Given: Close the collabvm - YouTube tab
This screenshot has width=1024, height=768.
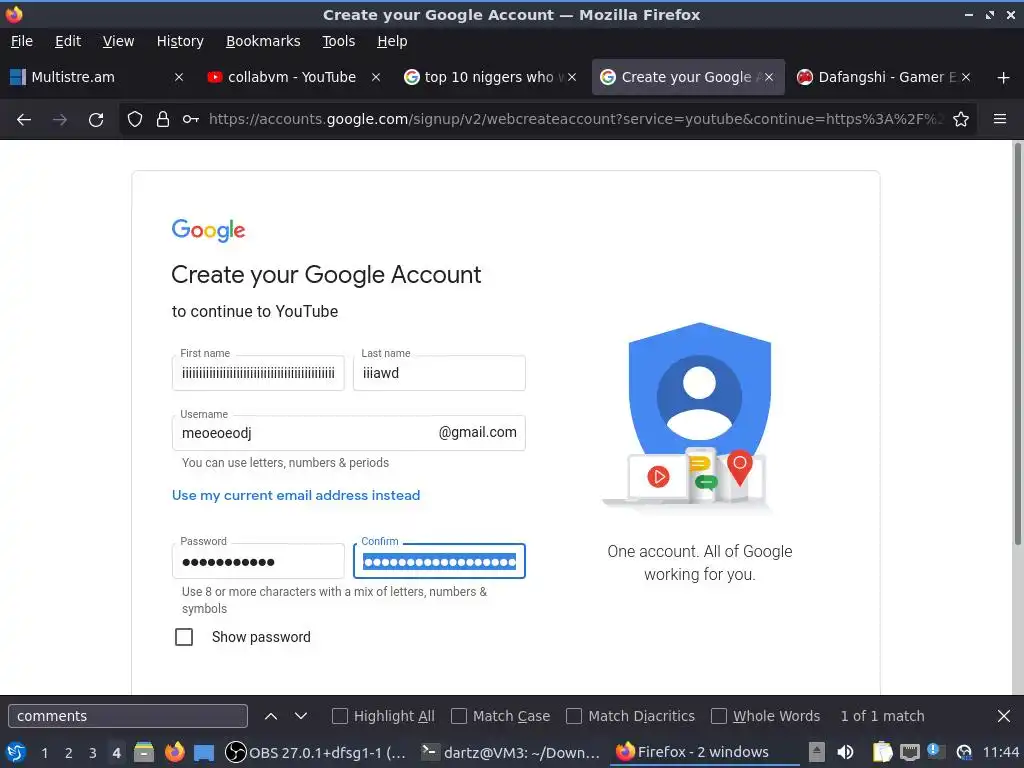Looking at the screenshot, I should [376, 77].
